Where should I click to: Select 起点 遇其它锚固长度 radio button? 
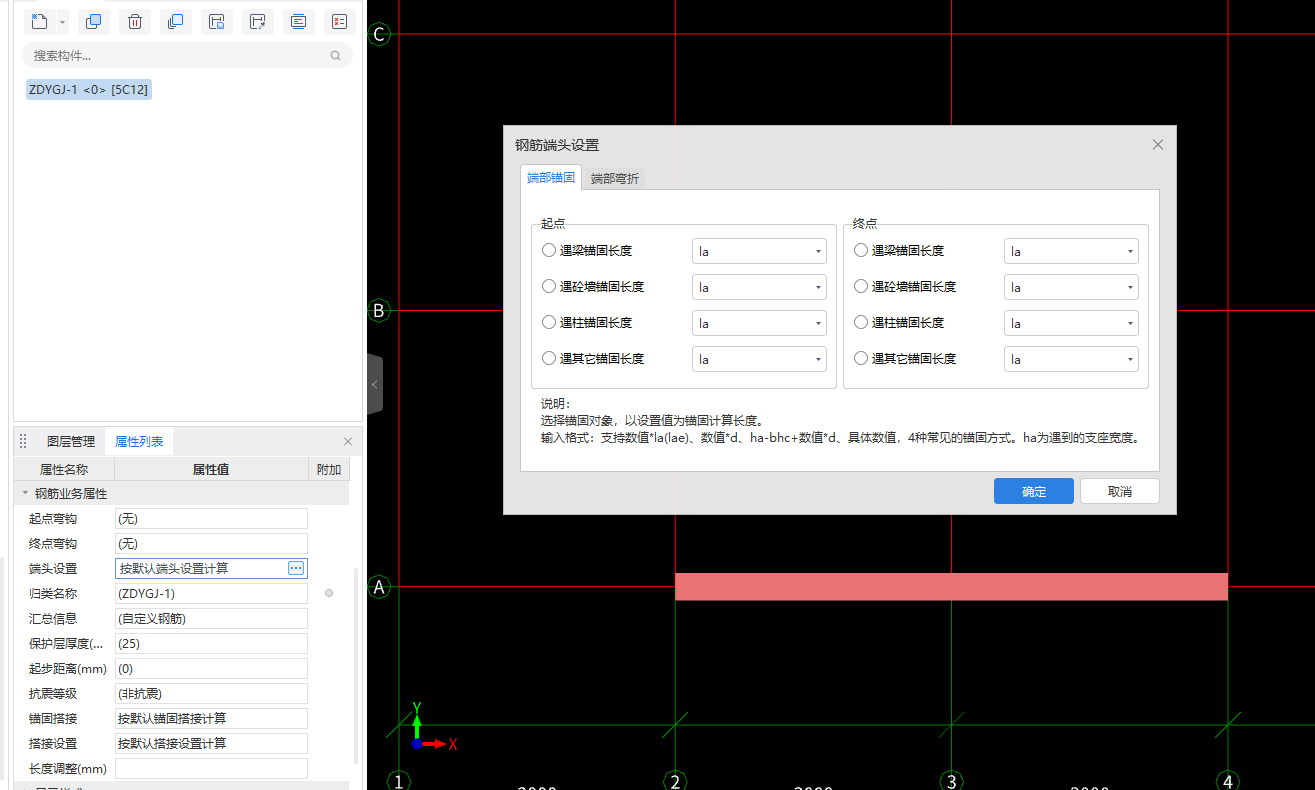click(x=549, y=358)
